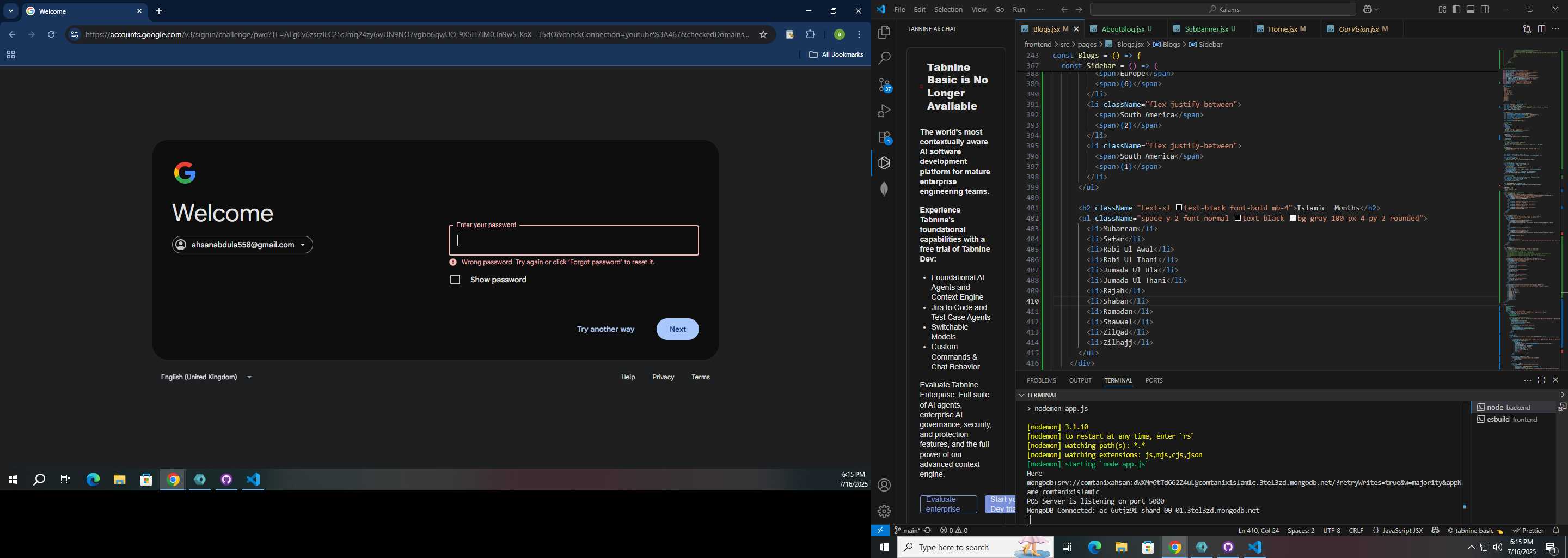
Task: Click the tab groups grid icon in bookmarks bar
Action: pos(10,55)
